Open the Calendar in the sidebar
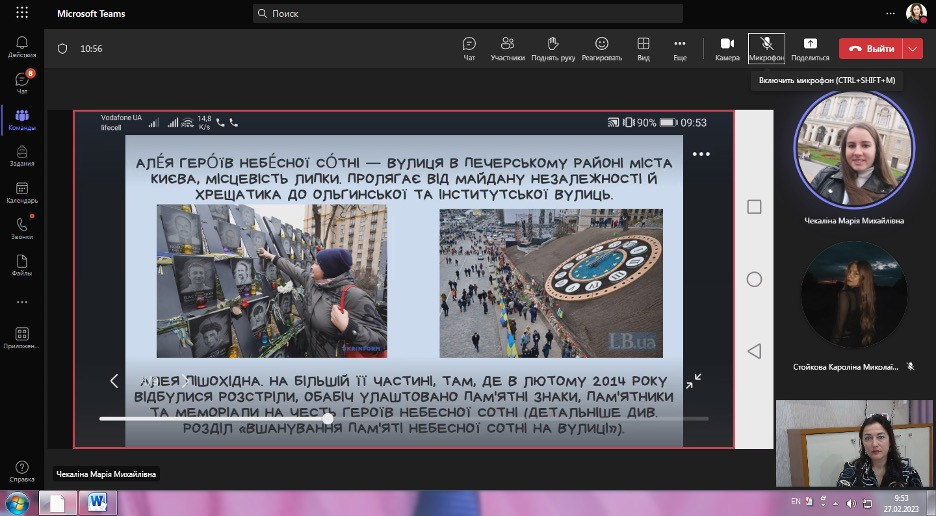 [x=22, y=191]
